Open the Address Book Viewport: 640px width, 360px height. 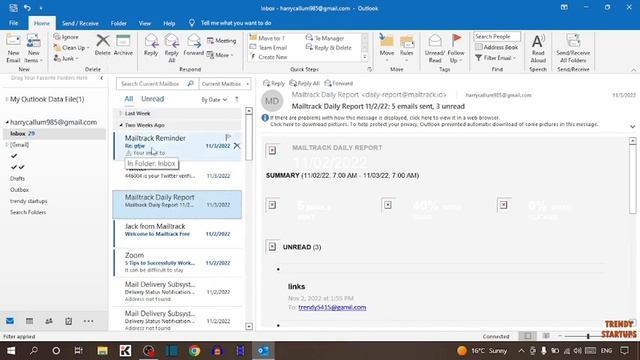pyautogui.click(x=497, y=47)
